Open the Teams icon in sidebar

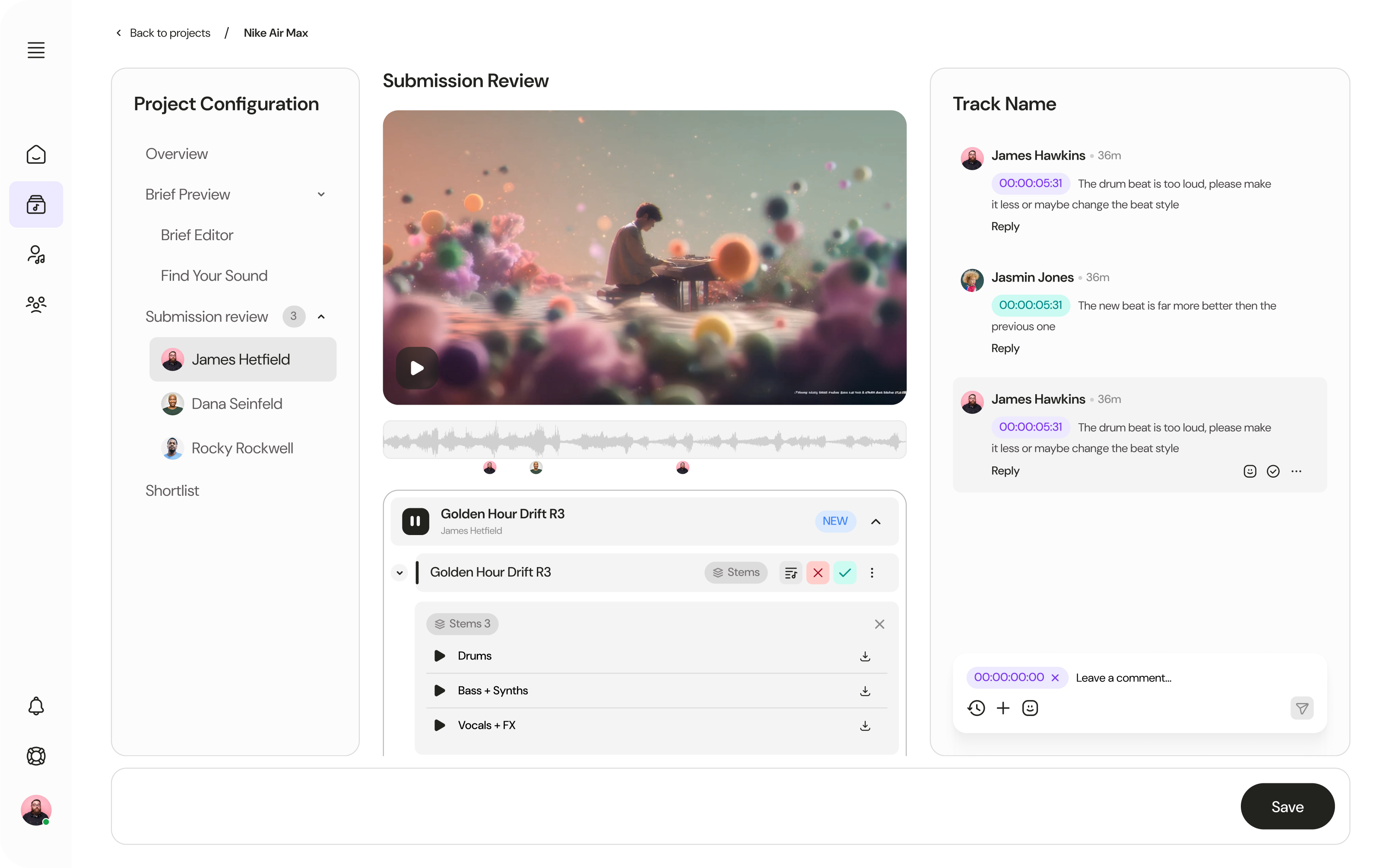coord(36,304)
